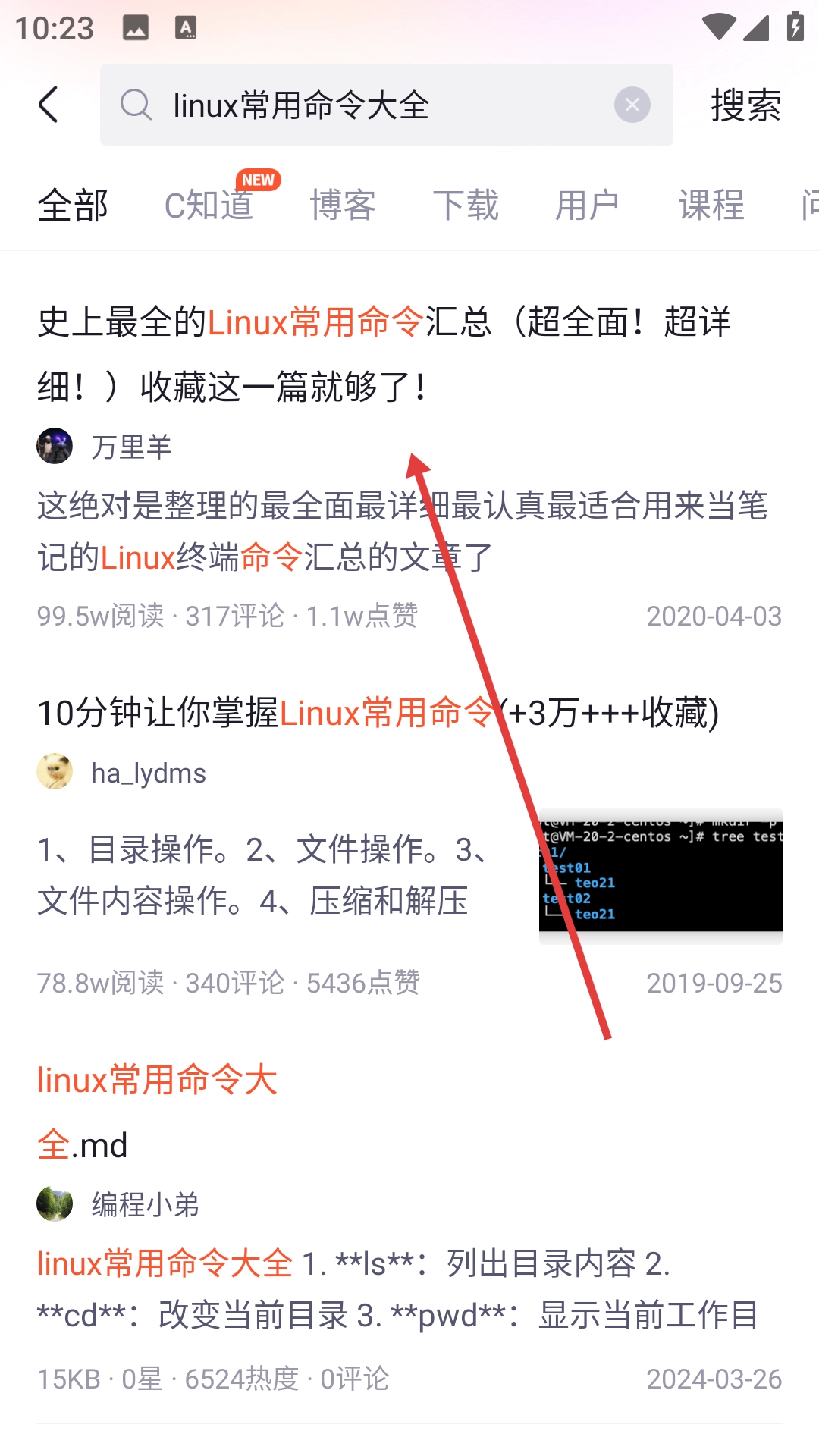Open the article 史上最全的Linux常用命令汇总

tap(384, 354)
